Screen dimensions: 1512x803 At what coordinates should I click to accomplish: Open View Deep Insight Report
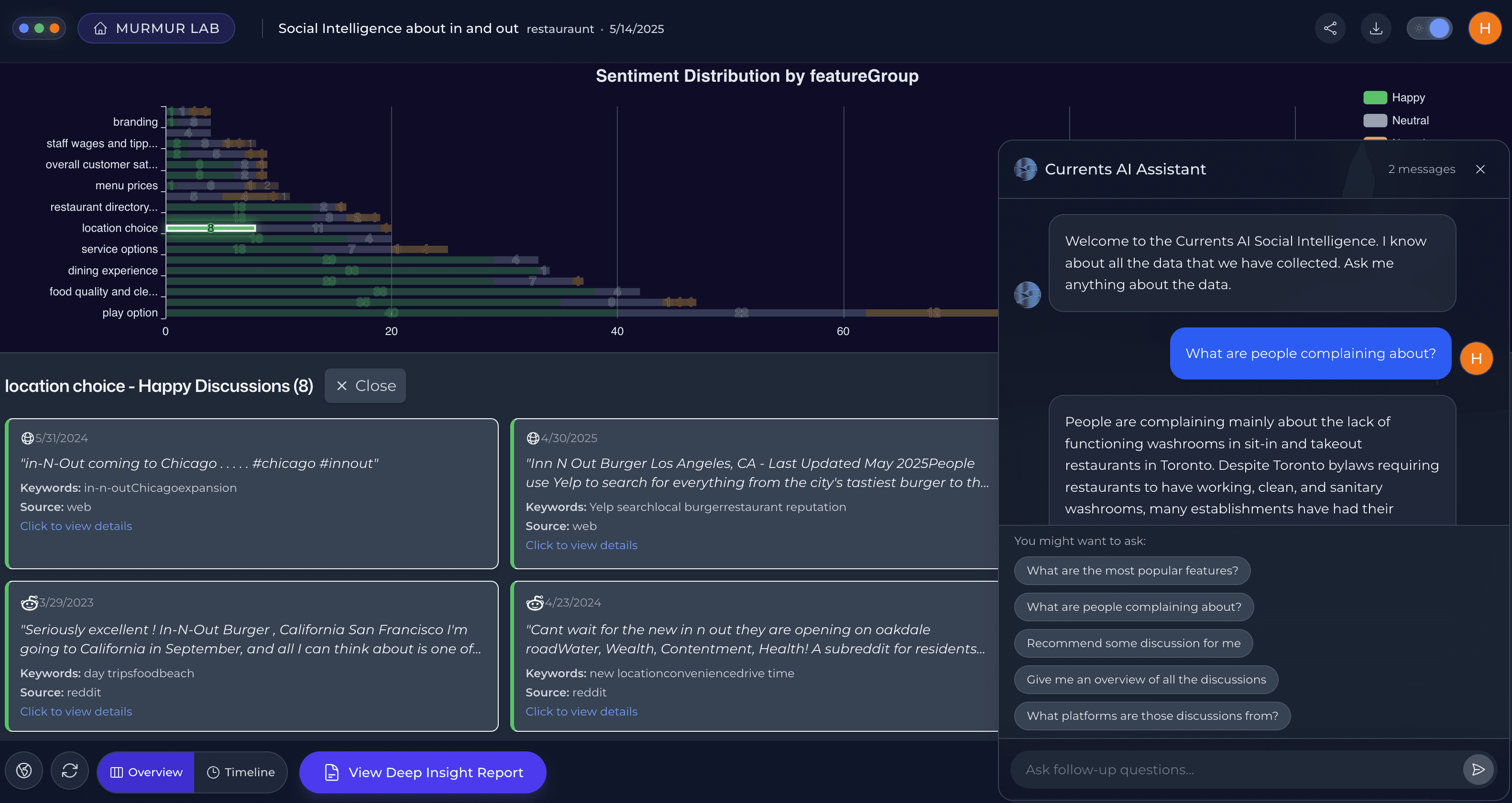coord(423,772)
